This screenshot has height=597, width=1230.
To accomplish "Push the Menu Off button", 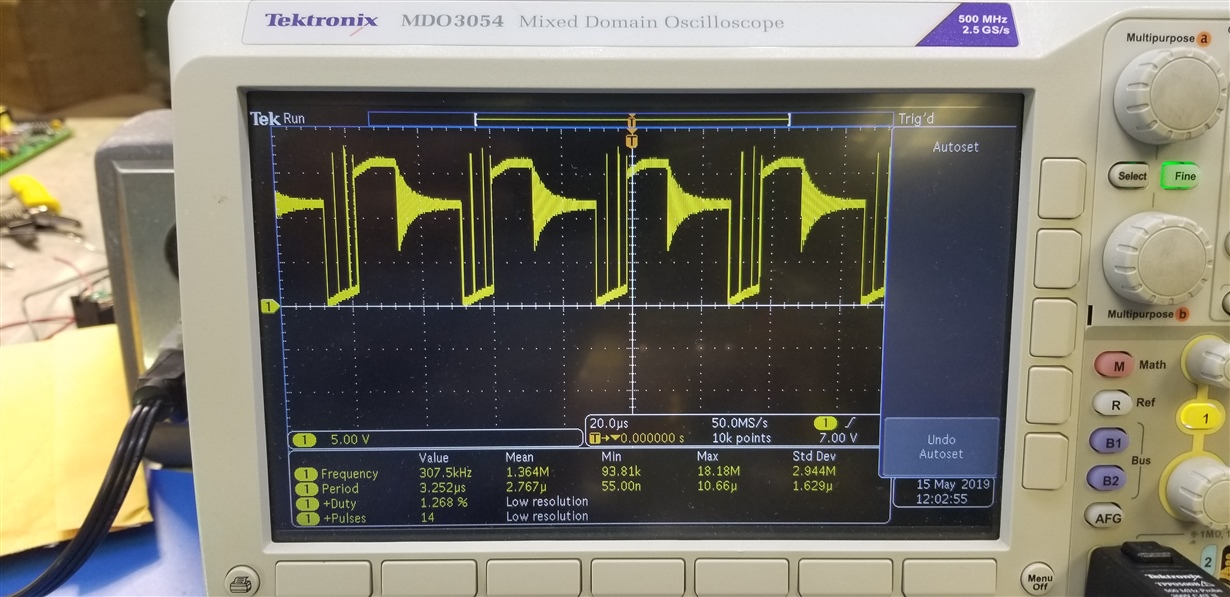I will pyautogui.click(x=1039, y=578).
